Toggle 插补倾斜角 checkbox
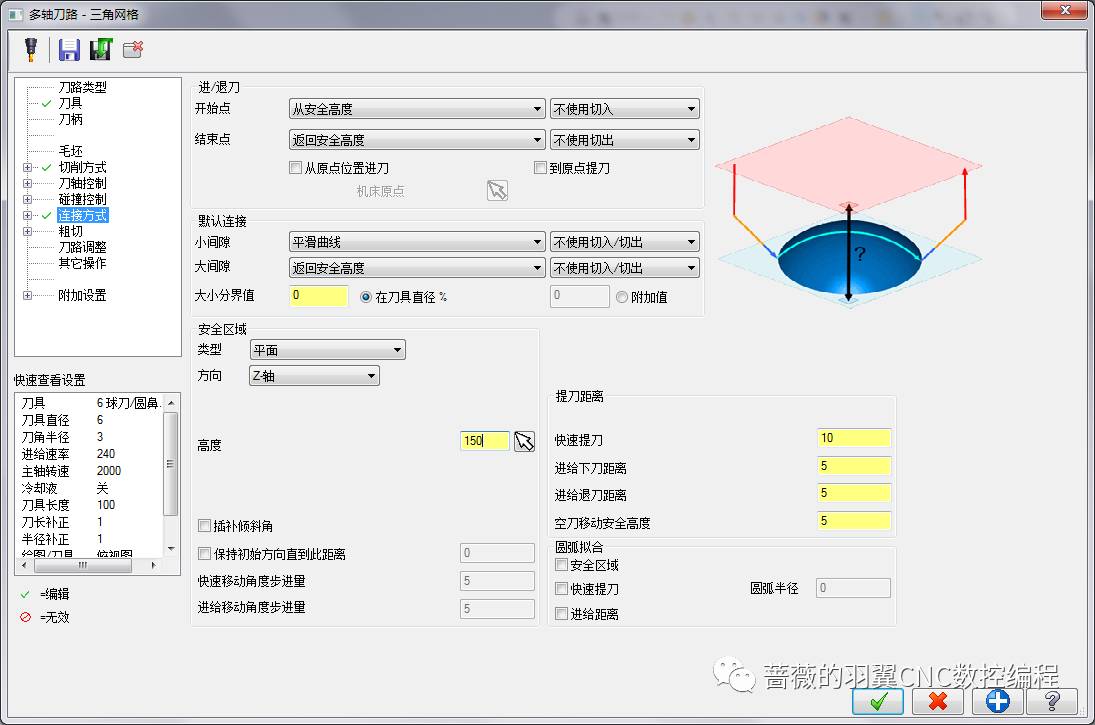 [205, 525]
